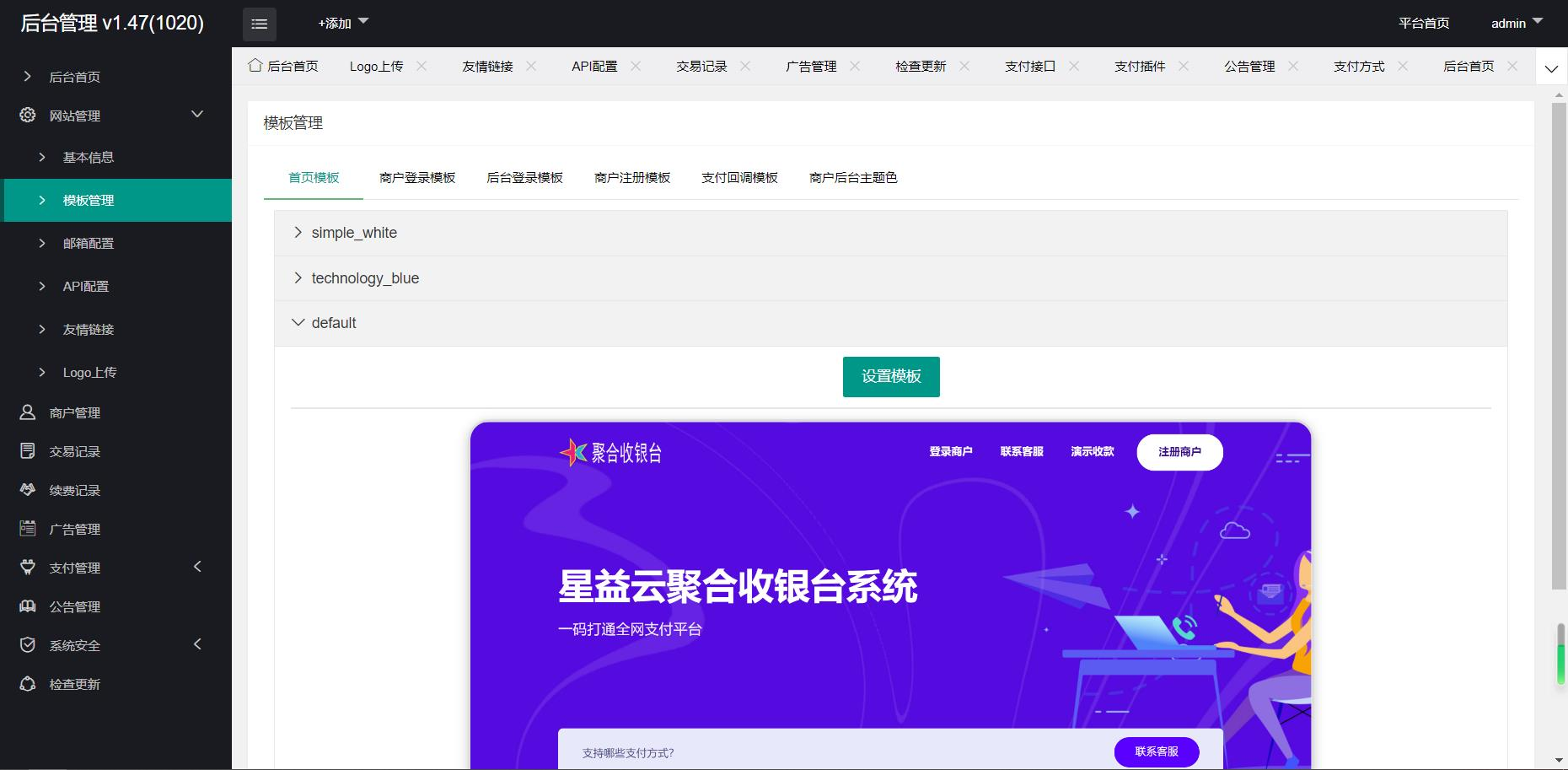The height and width of the screenshot is (770, 1568).
Task: Click the handshake icon beside 续费记录
Action: click(x=28, y=490)
